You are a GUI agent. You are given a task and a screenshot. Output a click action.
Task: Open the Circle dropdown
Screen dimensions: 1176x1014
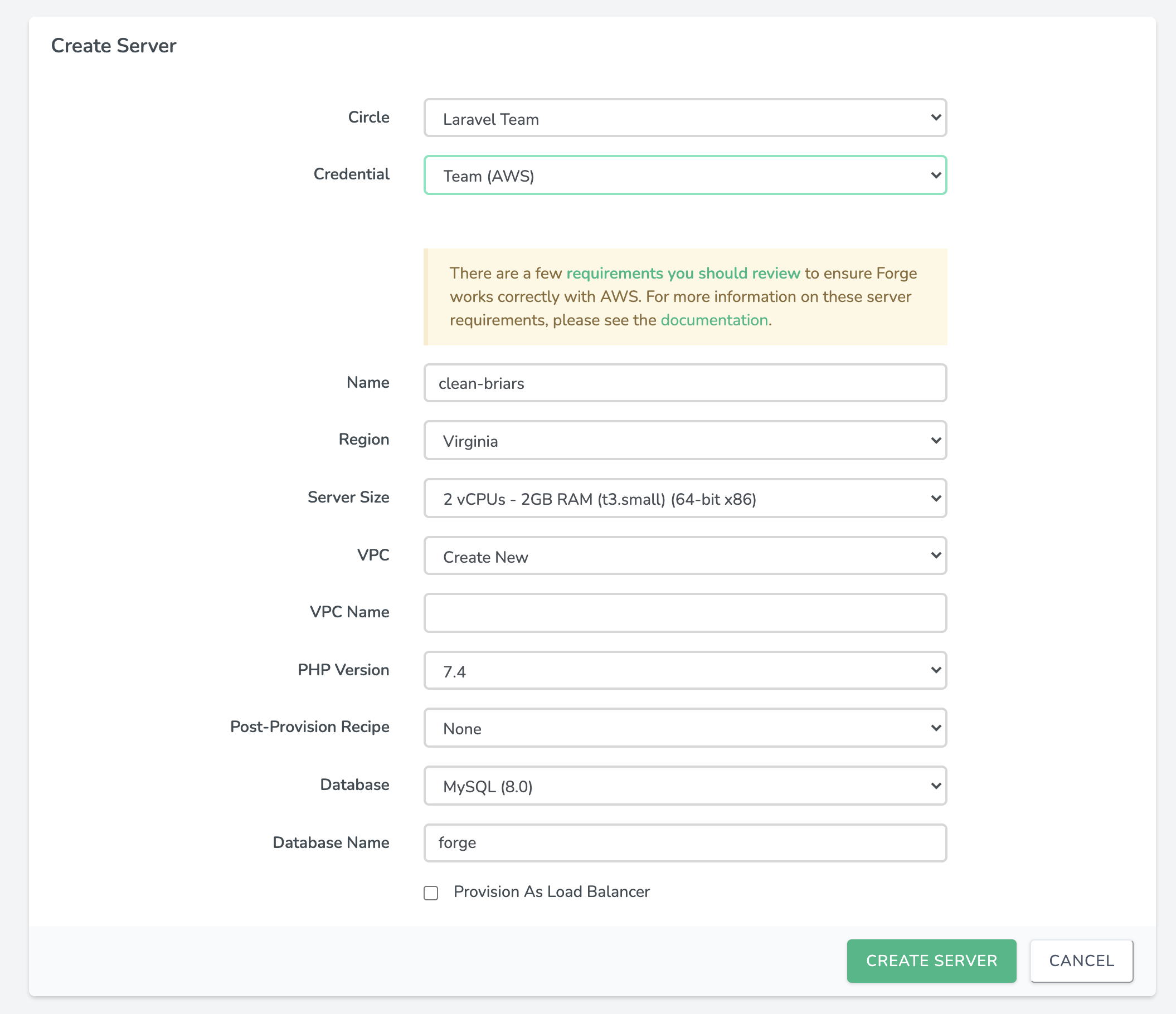(x=684, y=118)
